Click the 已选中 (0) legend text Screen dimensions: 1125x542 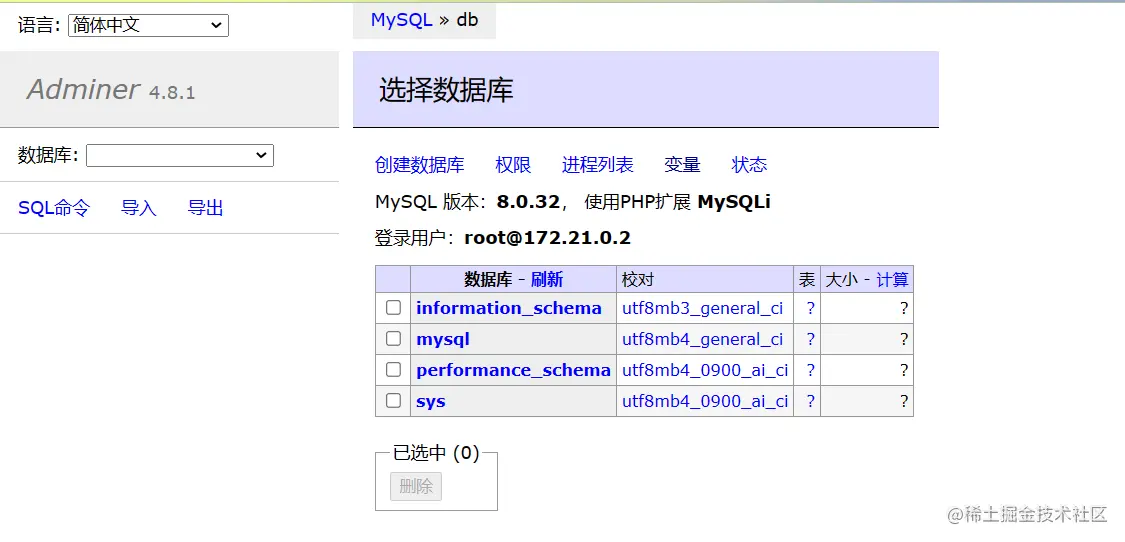[436, 453]
